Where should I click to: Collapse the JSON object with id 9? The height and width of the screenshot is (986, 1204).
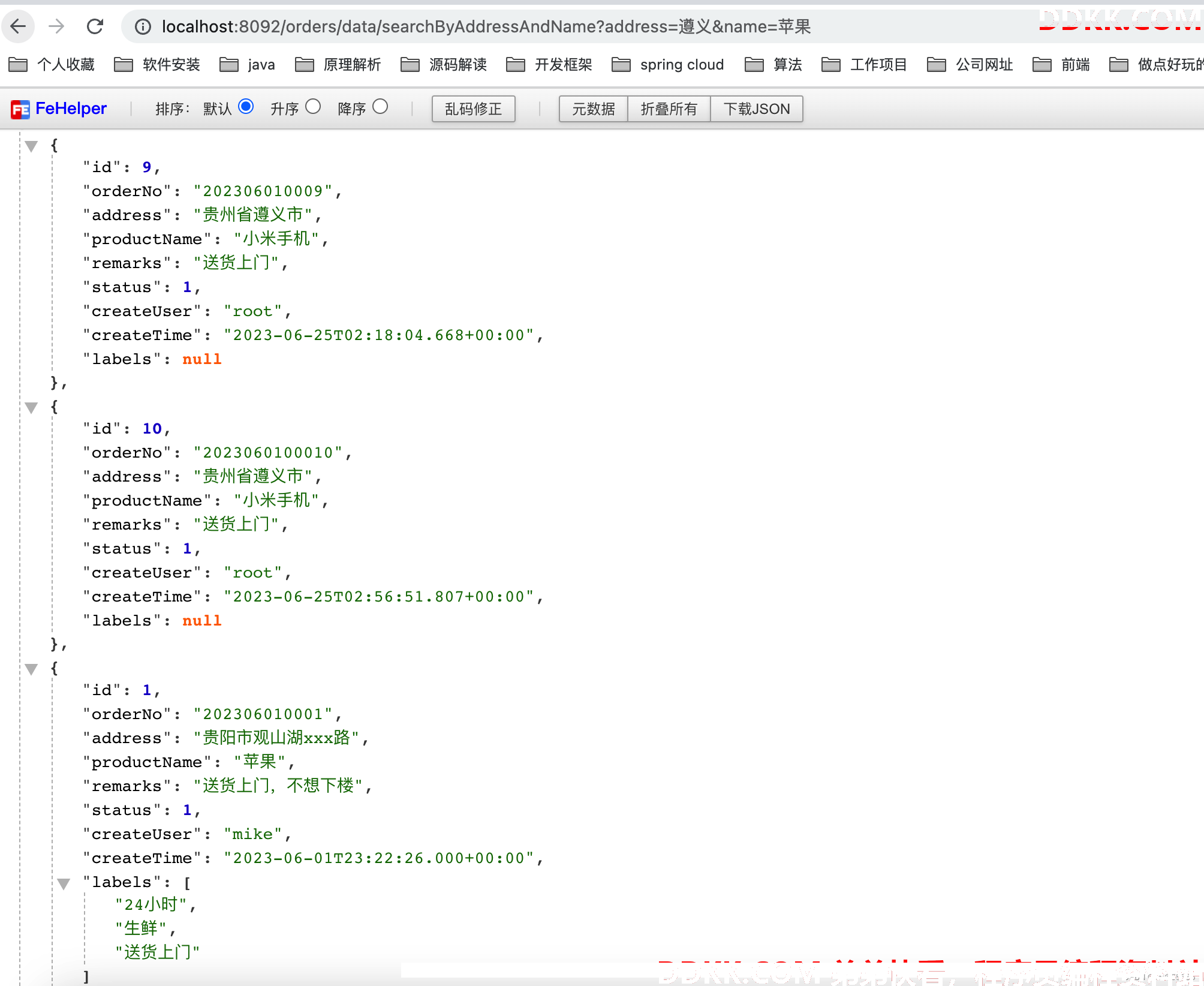32,146
